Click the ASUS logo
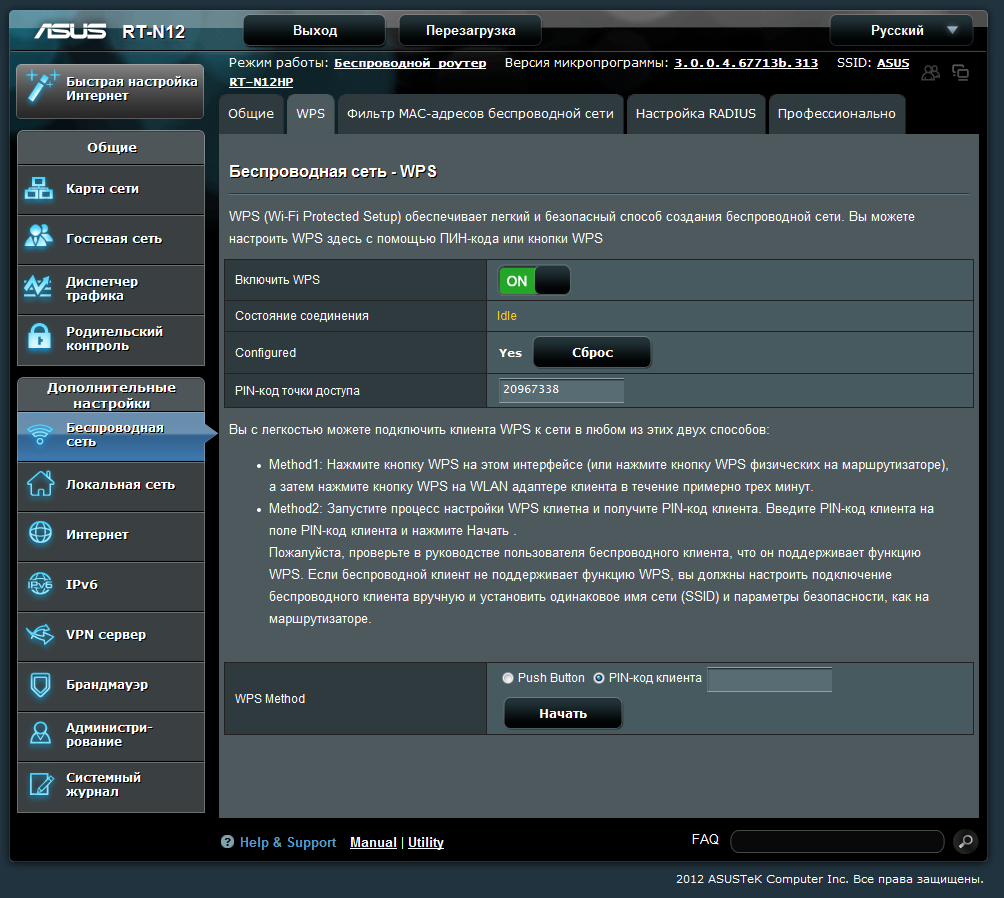Screen dimensions: 1004x898 coord(70,31)
